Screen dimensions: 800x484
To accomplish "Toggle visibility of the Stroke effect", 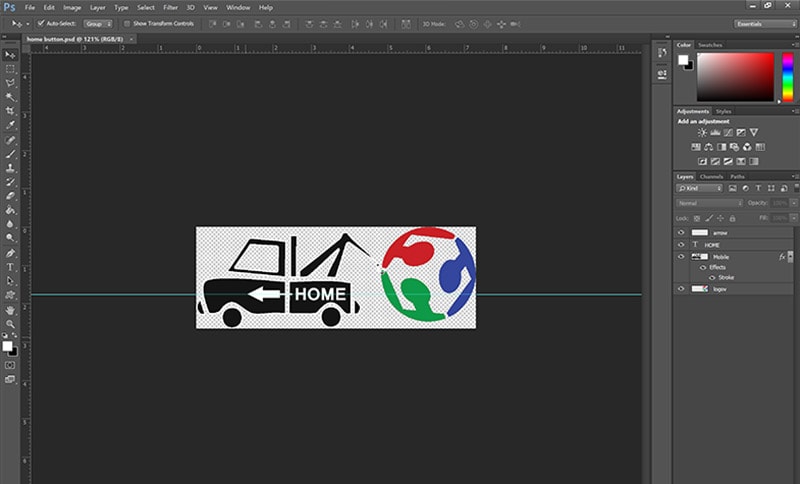I will [x=712, y=277].
